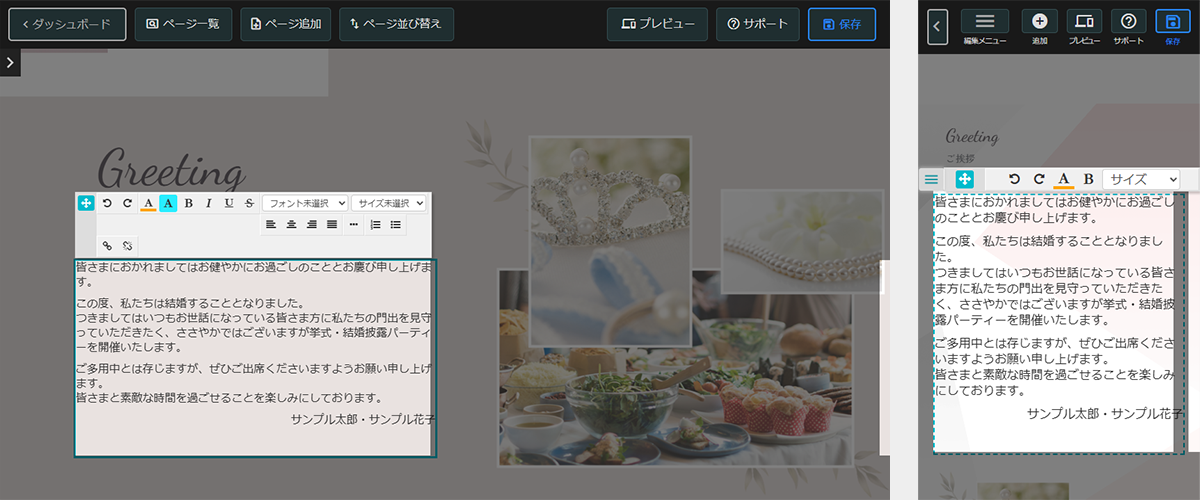This screenshot has width=1200, height=500.
Task: Open the サイズ dropdown in mobile toolbar
Action: click(1141, 179)
